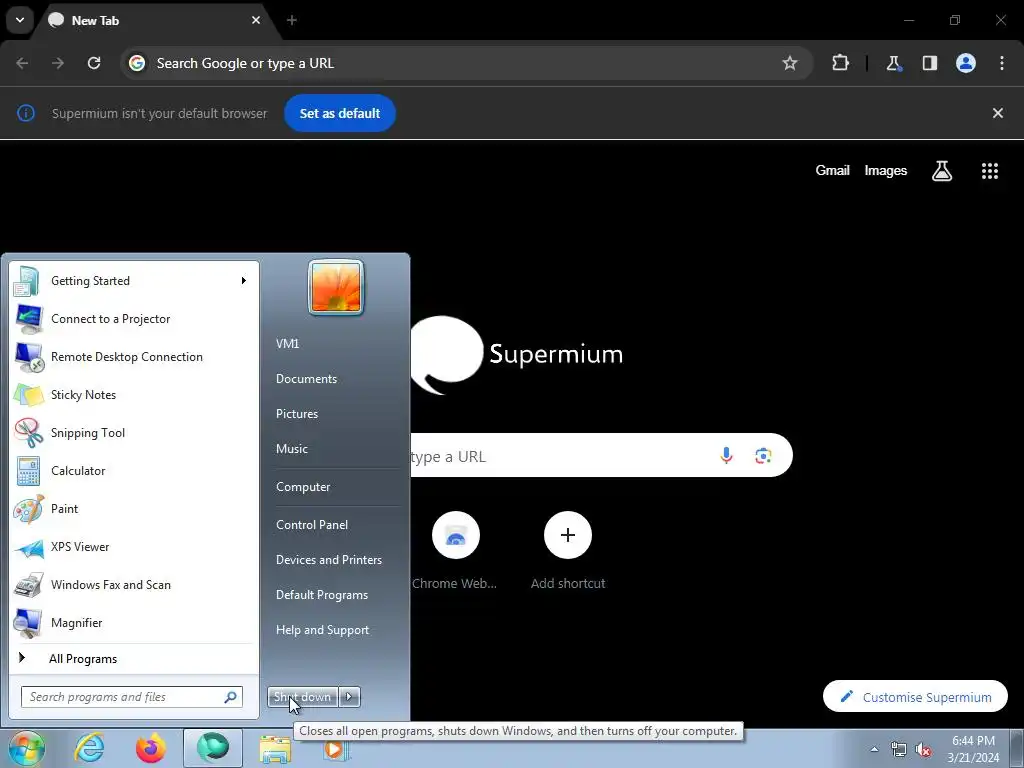Image resolution: width=1024 pixels, height=768 pixels.
Task: Open the Images link
Action: (886, 170)
